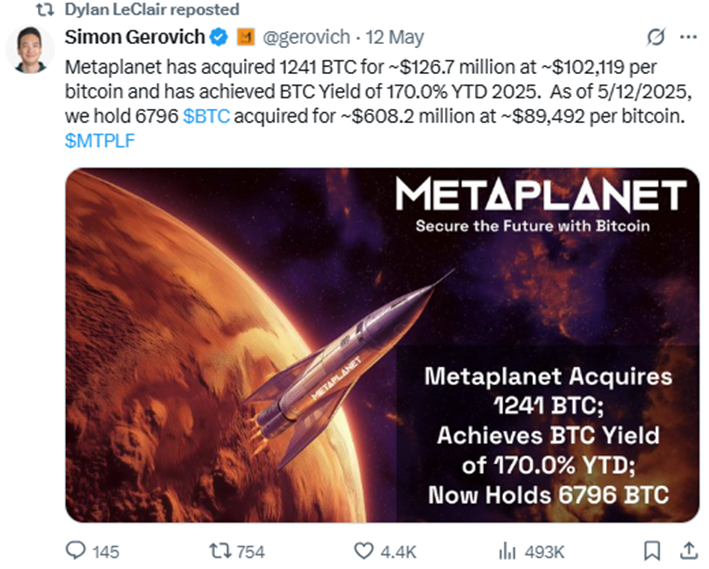Click the blue verified checkmark badge
This screenshot has width=709, height=569.
pyautogui.click(x=220, y=37)
